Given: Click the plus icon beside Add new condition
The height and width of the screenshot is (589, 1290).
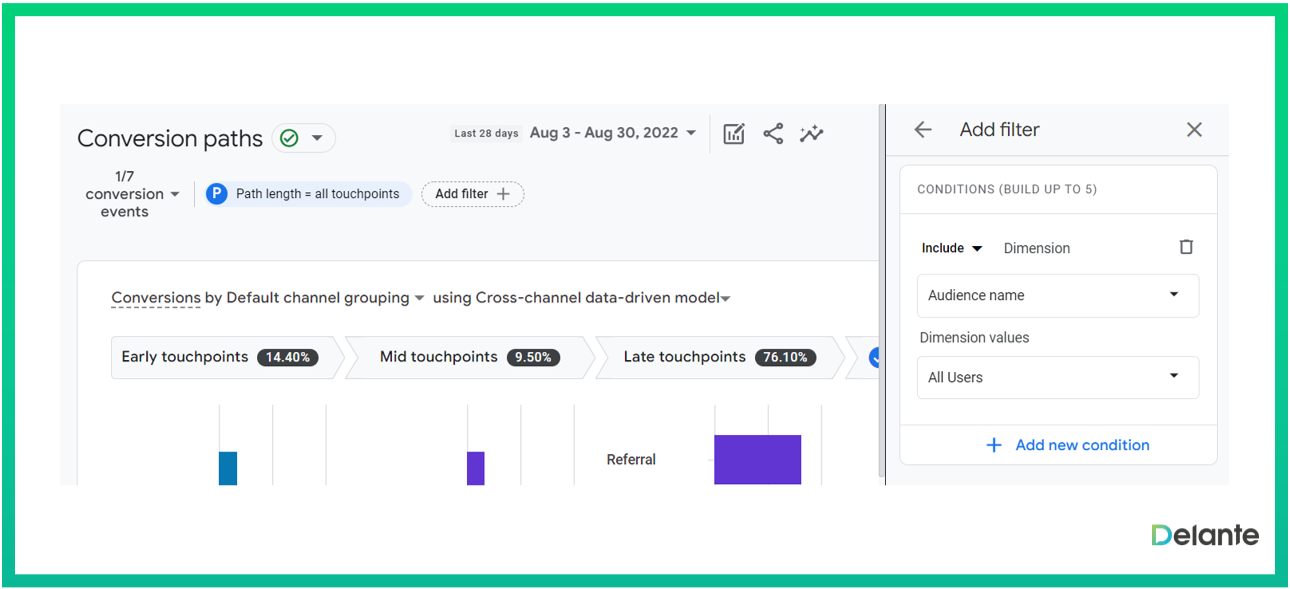Looking at the screenshot, I should 994,445.
